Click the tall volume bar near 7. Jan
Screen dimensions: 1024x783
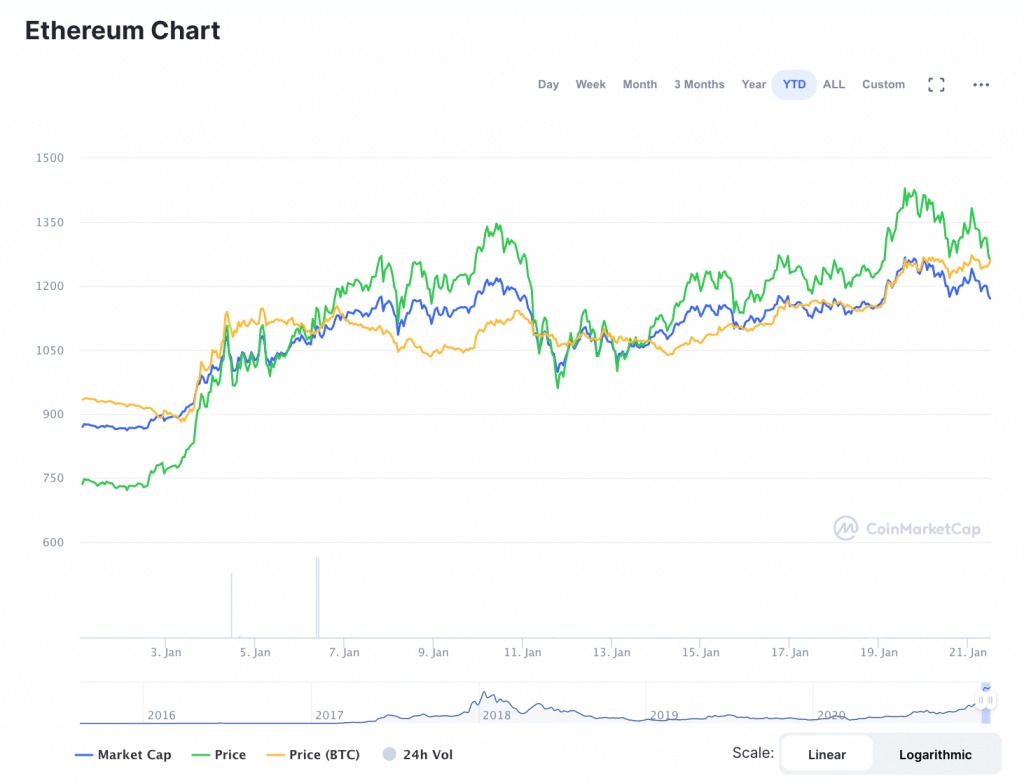(x=317, y=597)
